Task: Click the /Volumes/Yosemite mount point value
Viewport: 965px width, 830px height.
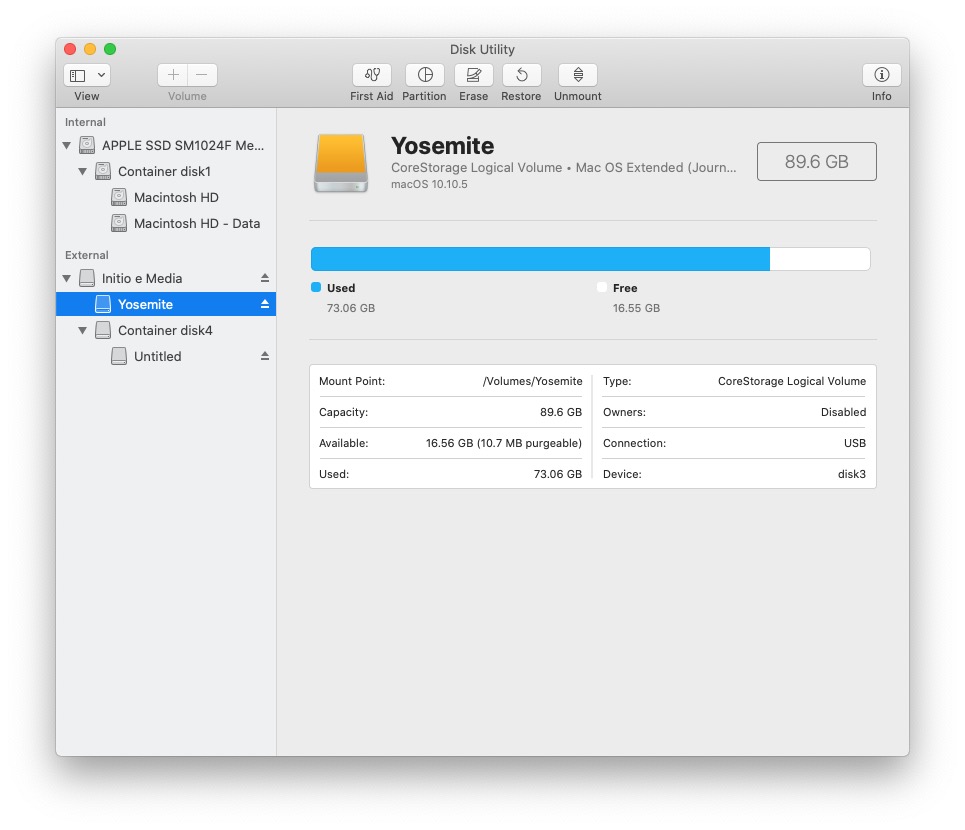Action: coord(532,381)
